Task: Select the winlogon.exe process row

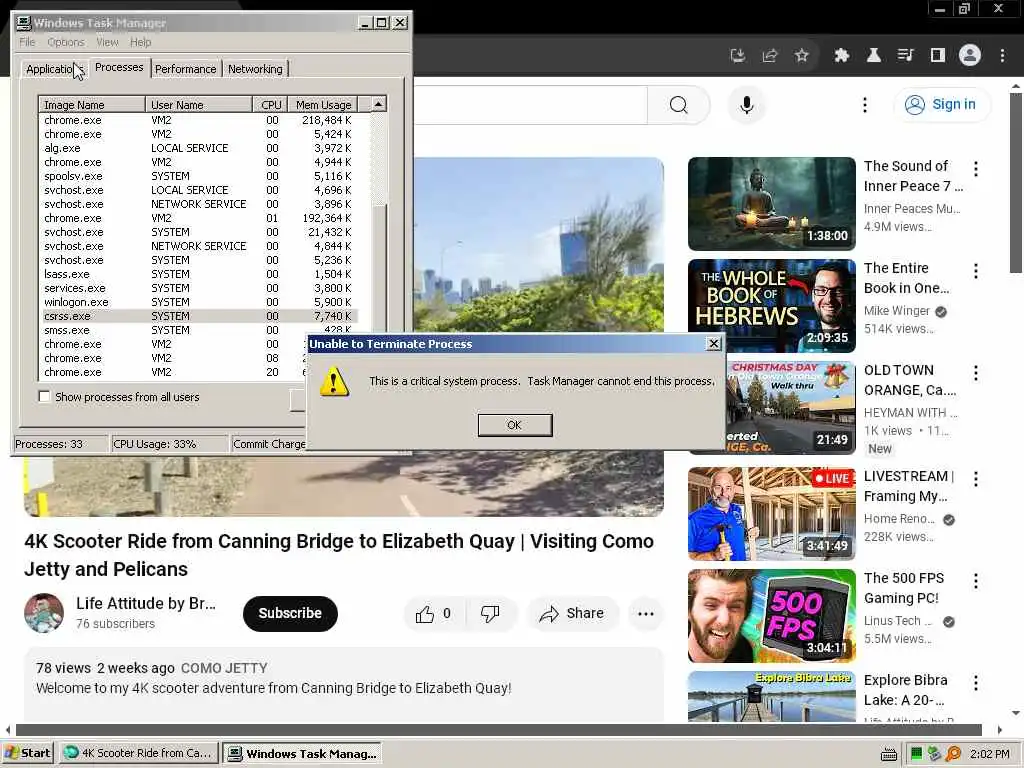Action: point(199,302)
